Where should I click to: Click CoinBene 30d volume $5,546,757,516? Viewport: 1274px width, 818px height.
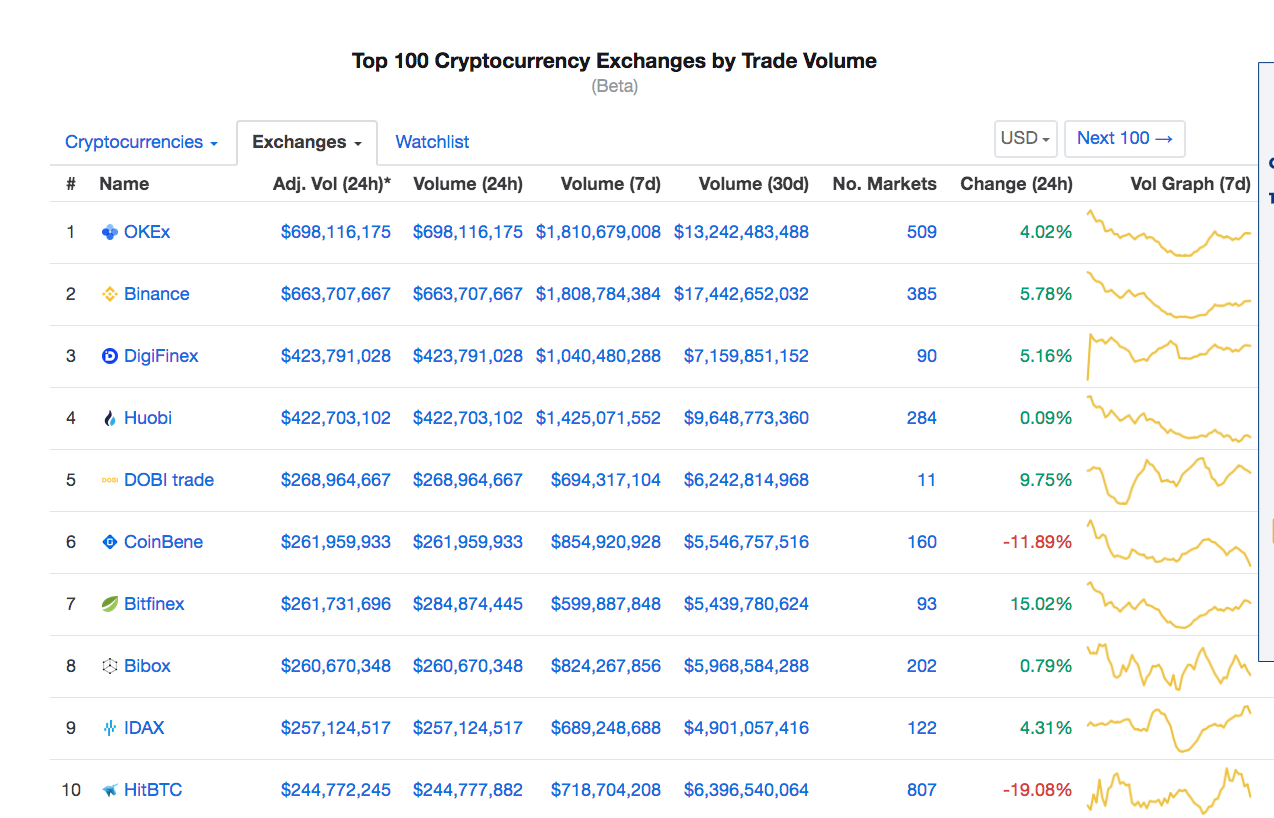[746, 542]
